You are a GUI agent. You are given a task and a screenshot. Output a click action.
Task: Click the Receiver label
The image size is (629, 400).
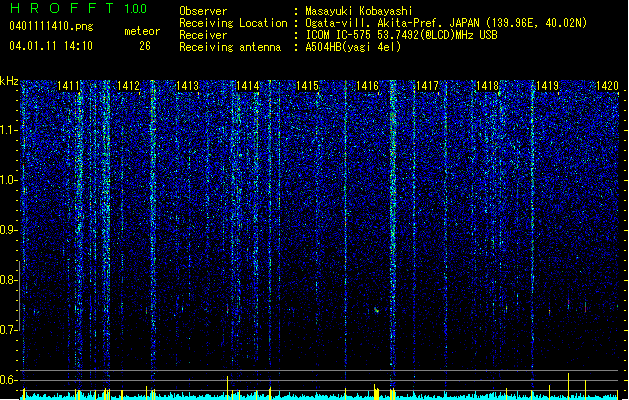[x=203, y=35]
